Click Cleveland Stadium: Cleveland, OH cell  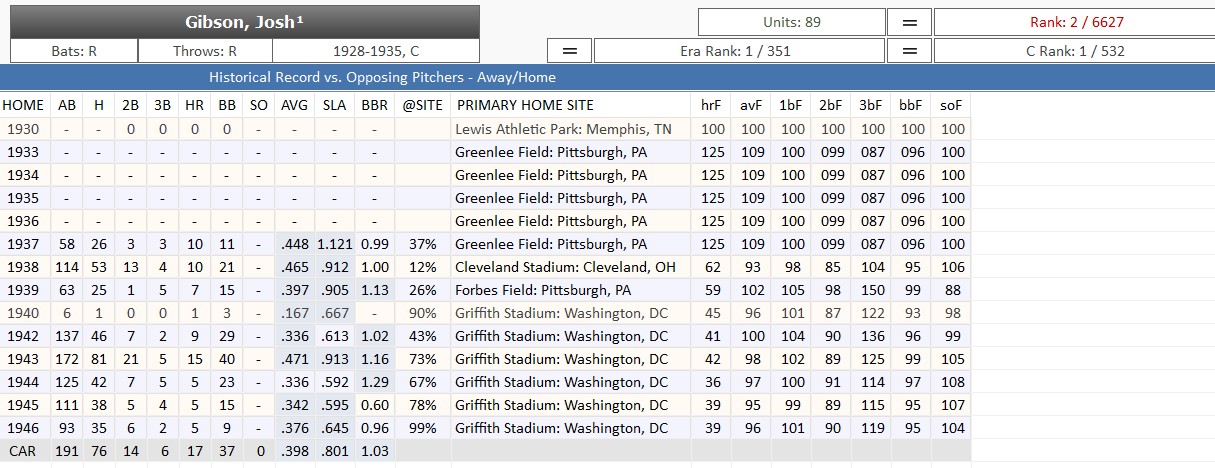tap(560, 267)
